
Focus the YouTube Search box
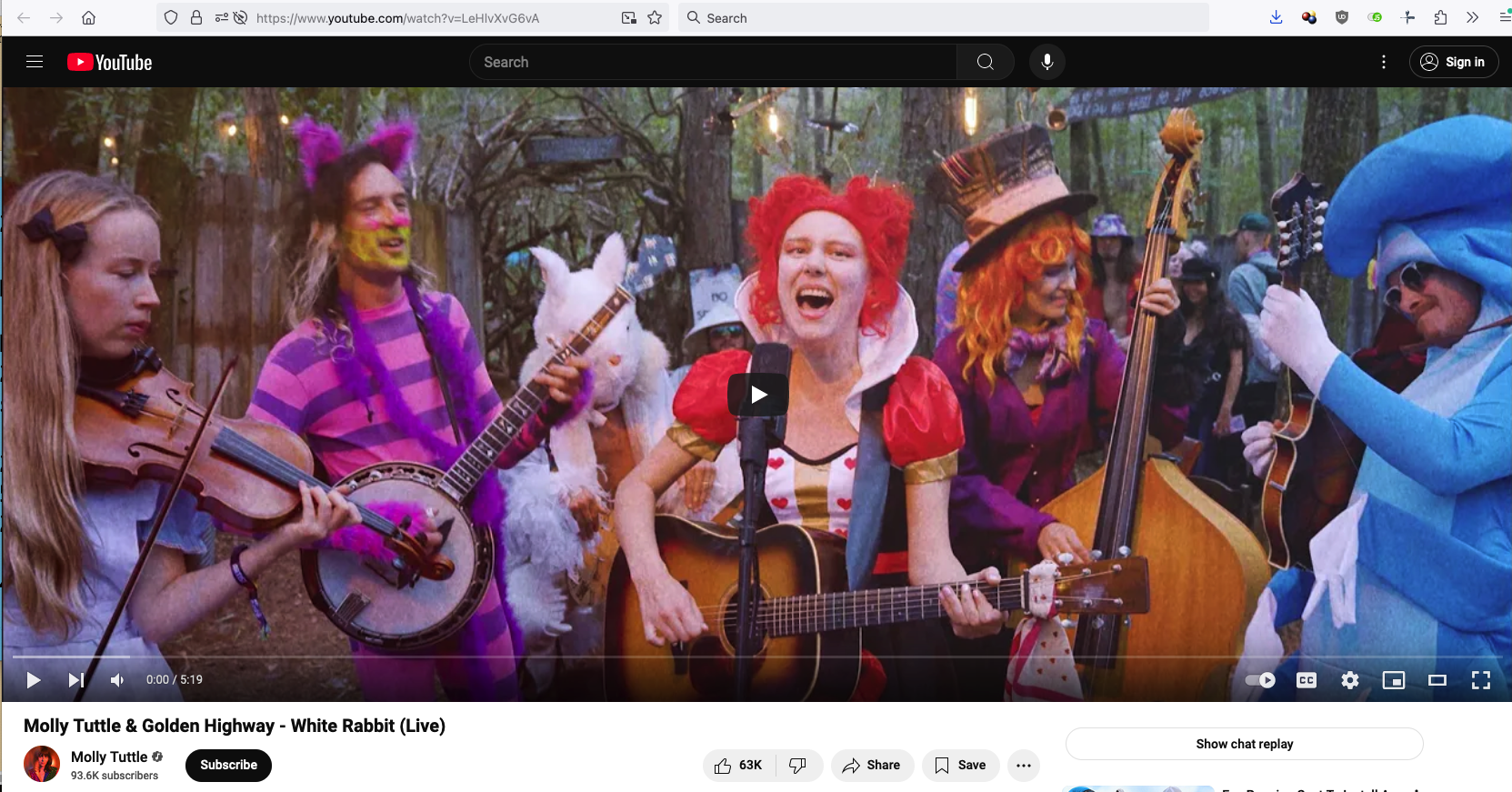tap(713, 62)
